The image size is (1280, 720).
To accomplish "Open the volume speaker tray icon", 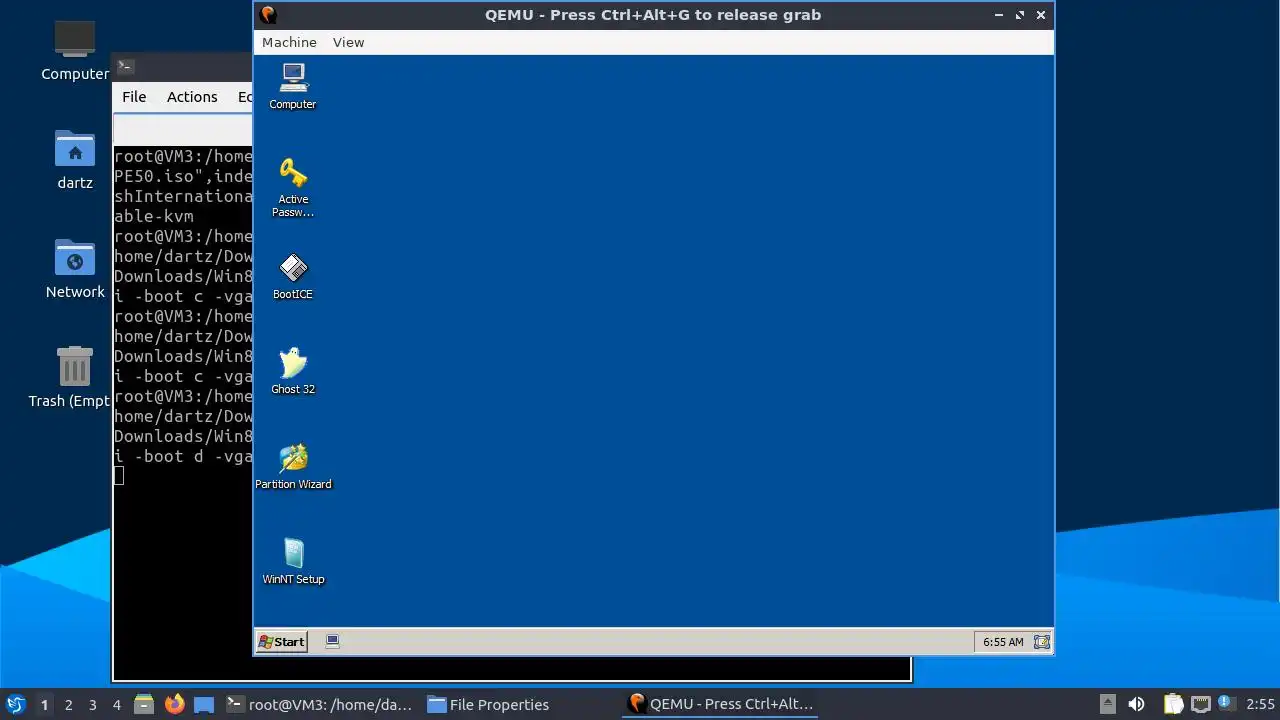I will [x=1136, y=704].
